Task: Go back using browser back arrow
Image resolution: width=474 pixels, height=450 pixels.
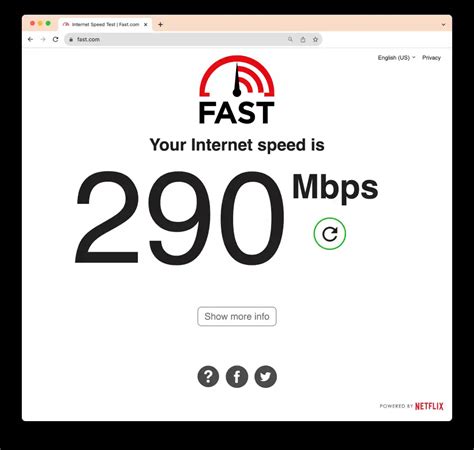Action: click(30, 39)
